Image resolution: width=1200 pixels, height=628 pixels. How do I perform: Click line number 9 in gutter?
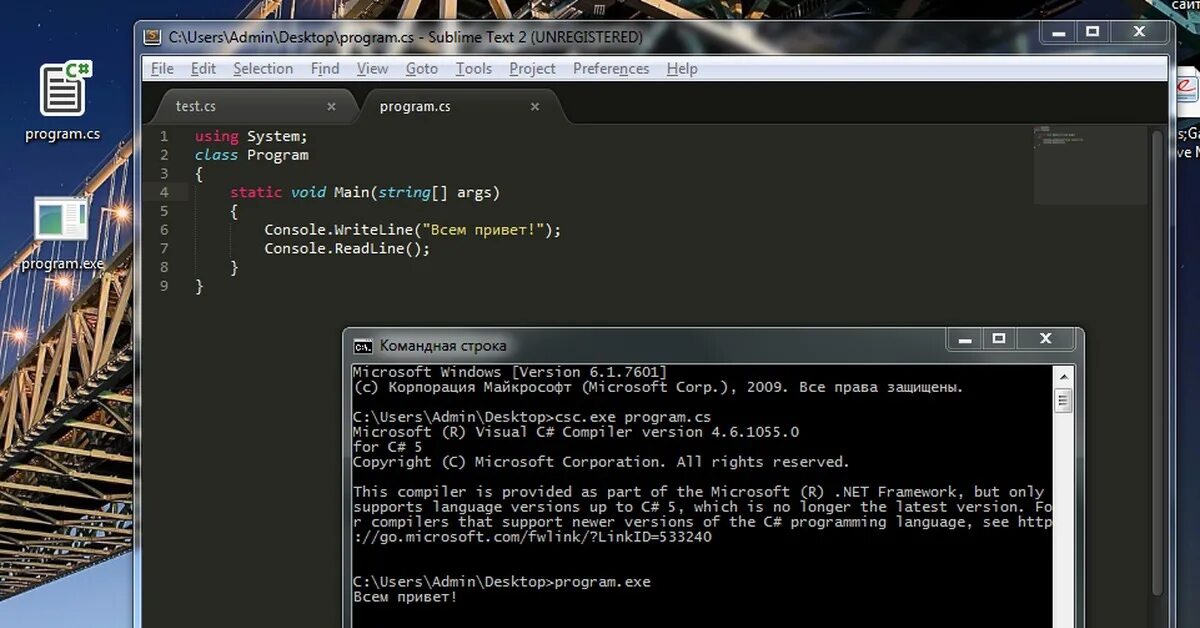click(x=164, y=286)
